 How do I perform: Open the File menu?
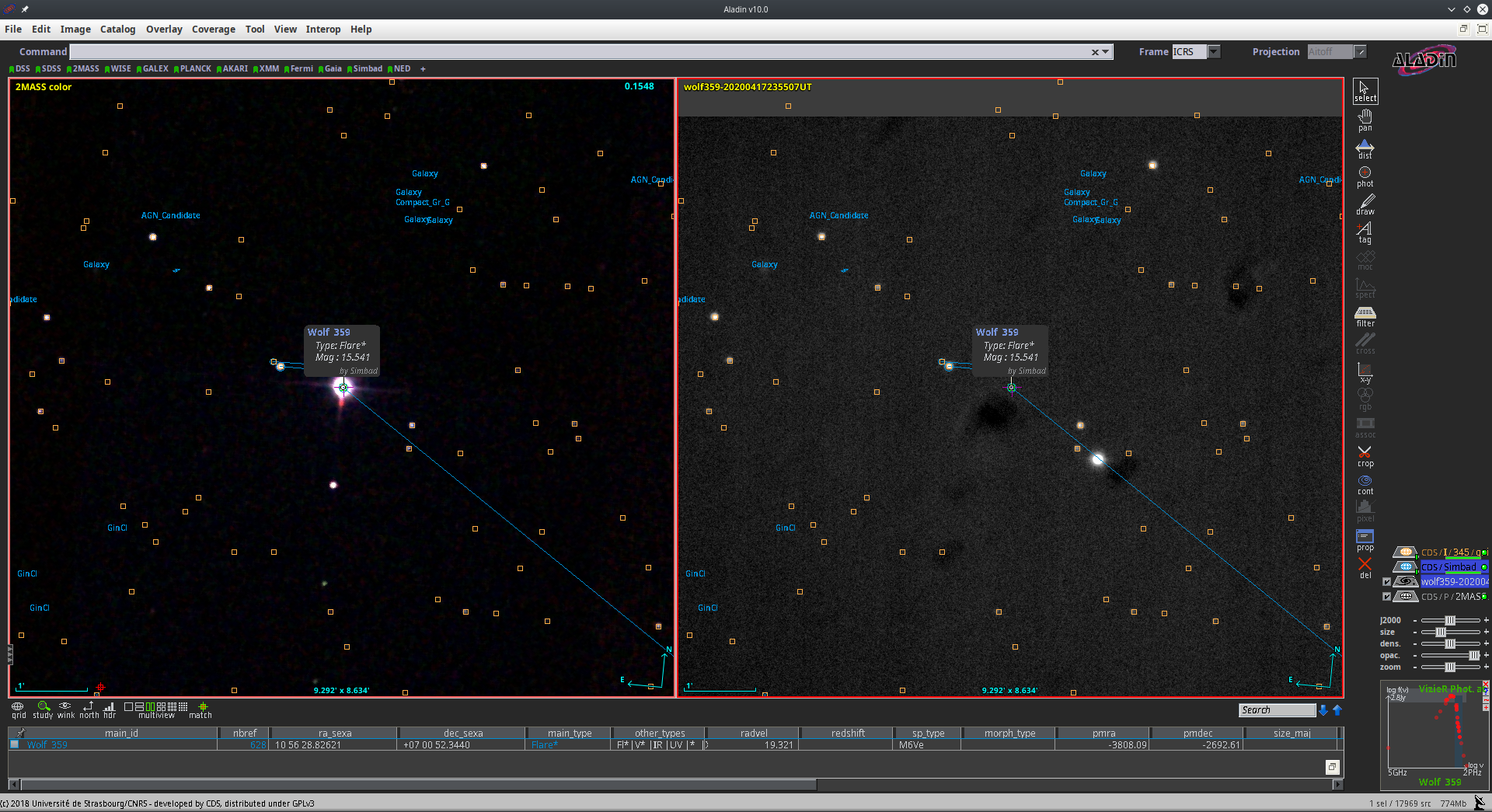13,30
